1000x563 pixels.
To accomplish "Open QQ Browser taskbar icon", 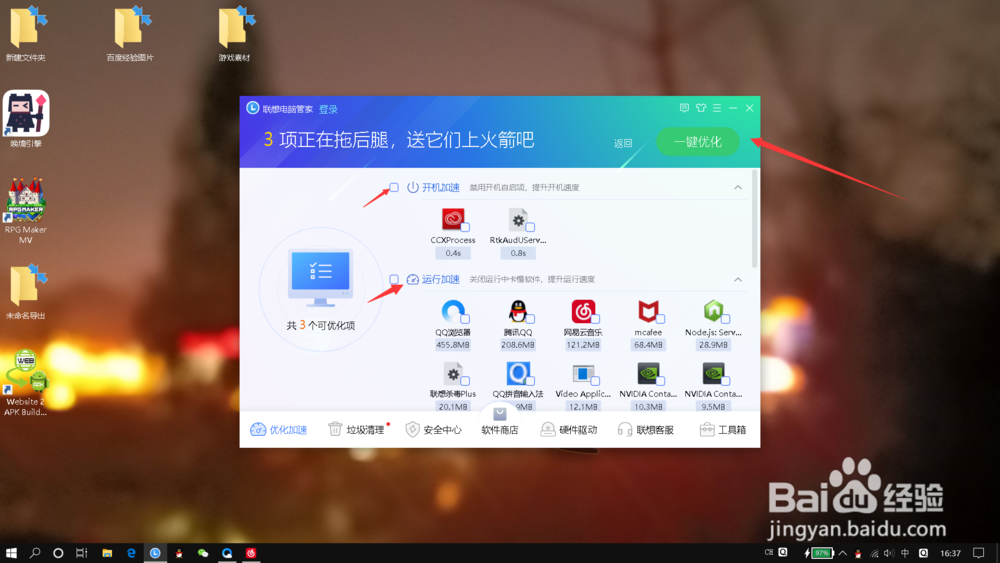I will click(227, 553).
